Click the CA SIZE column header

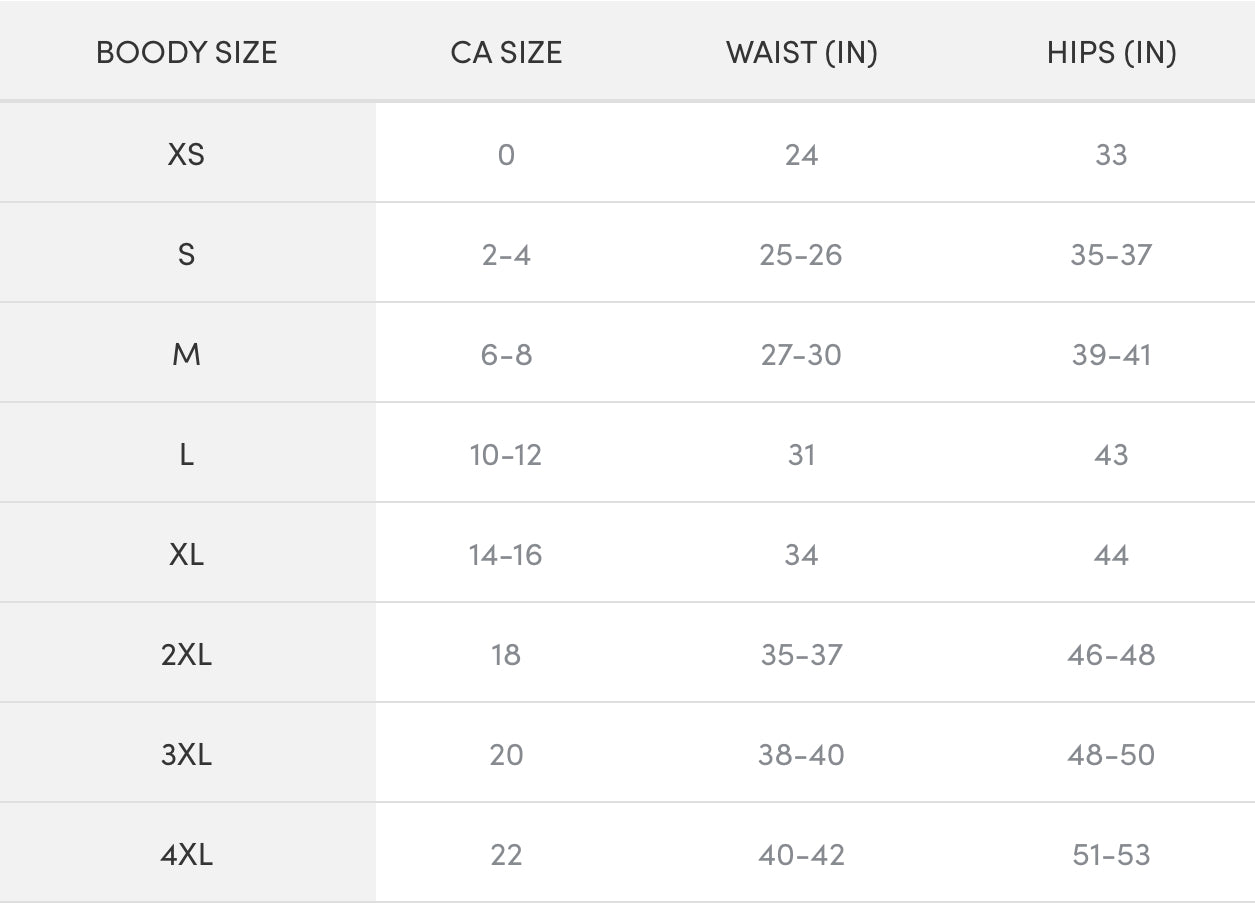pos(506,53)
